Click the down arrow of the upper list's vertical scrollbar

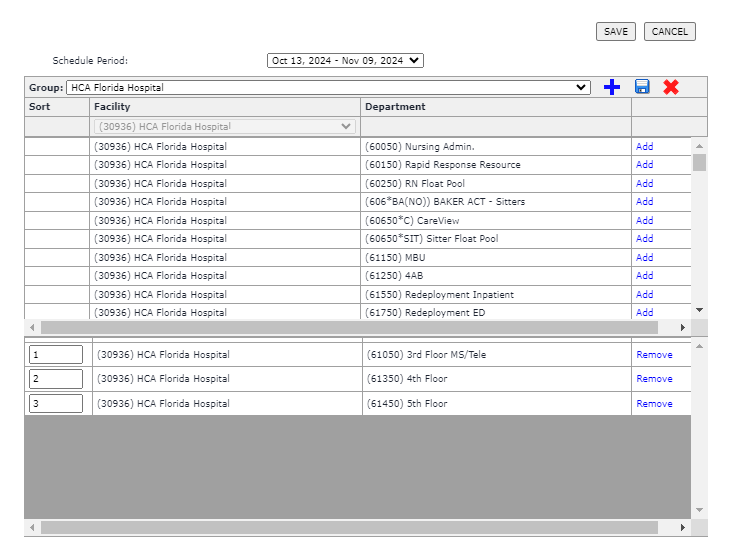pyautogui.click(x=699, y=310)
